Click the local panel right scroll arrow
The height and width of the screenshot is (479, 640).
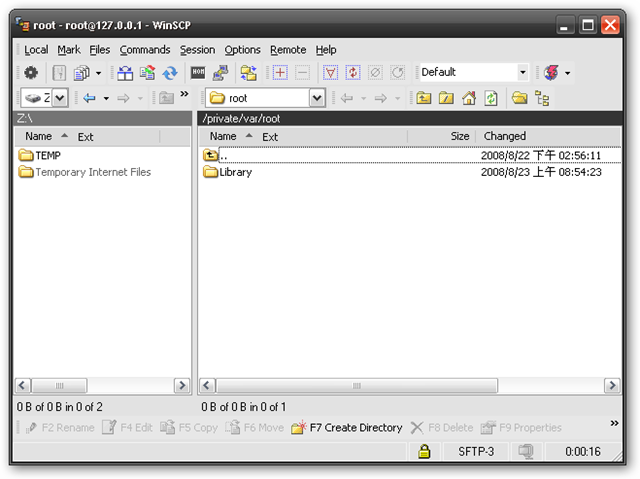click(182, 386)
